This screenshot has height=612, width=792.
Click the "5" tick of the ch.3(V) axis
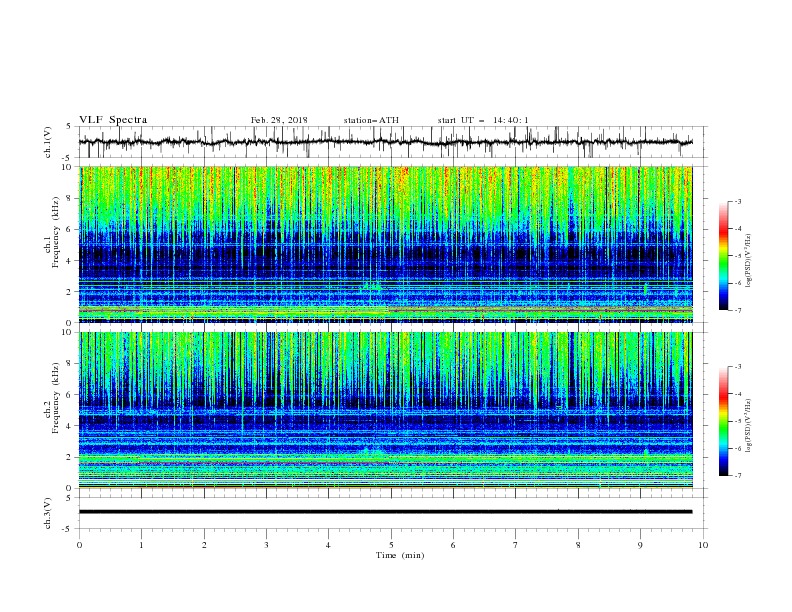click(69, 497)
